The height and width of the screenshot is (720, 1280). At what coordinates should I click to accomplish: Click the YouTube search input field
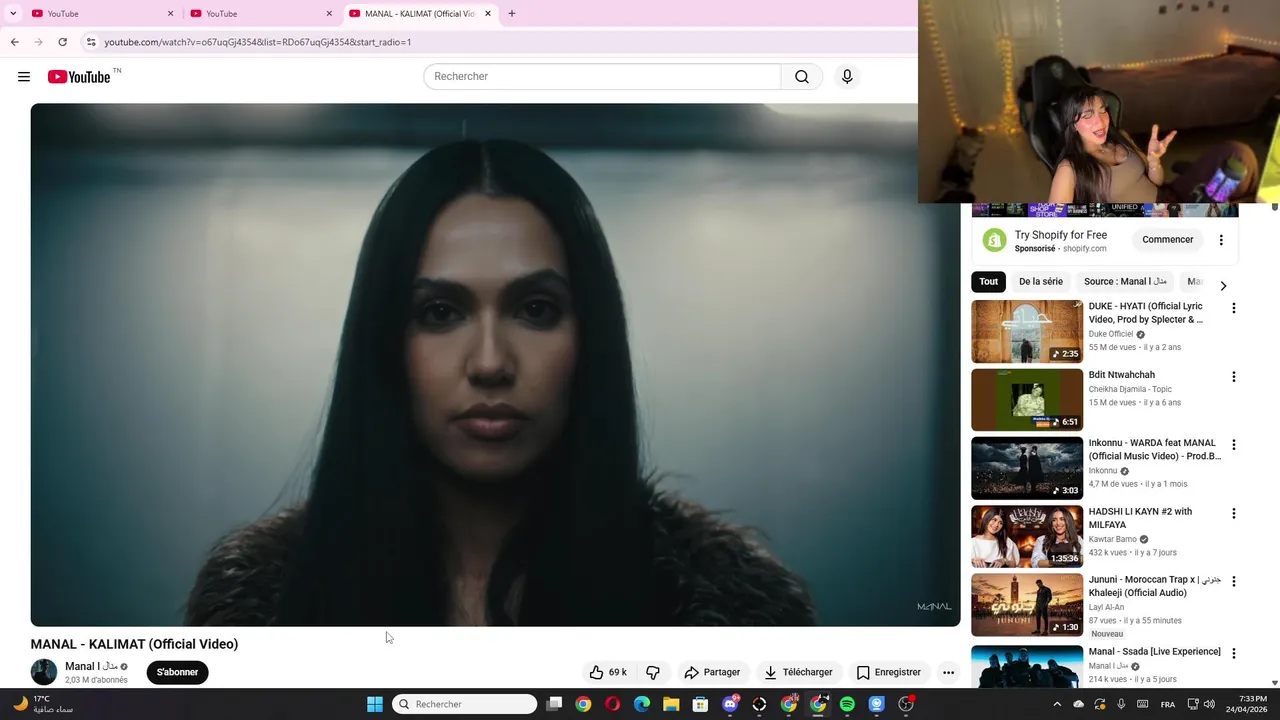602,76
